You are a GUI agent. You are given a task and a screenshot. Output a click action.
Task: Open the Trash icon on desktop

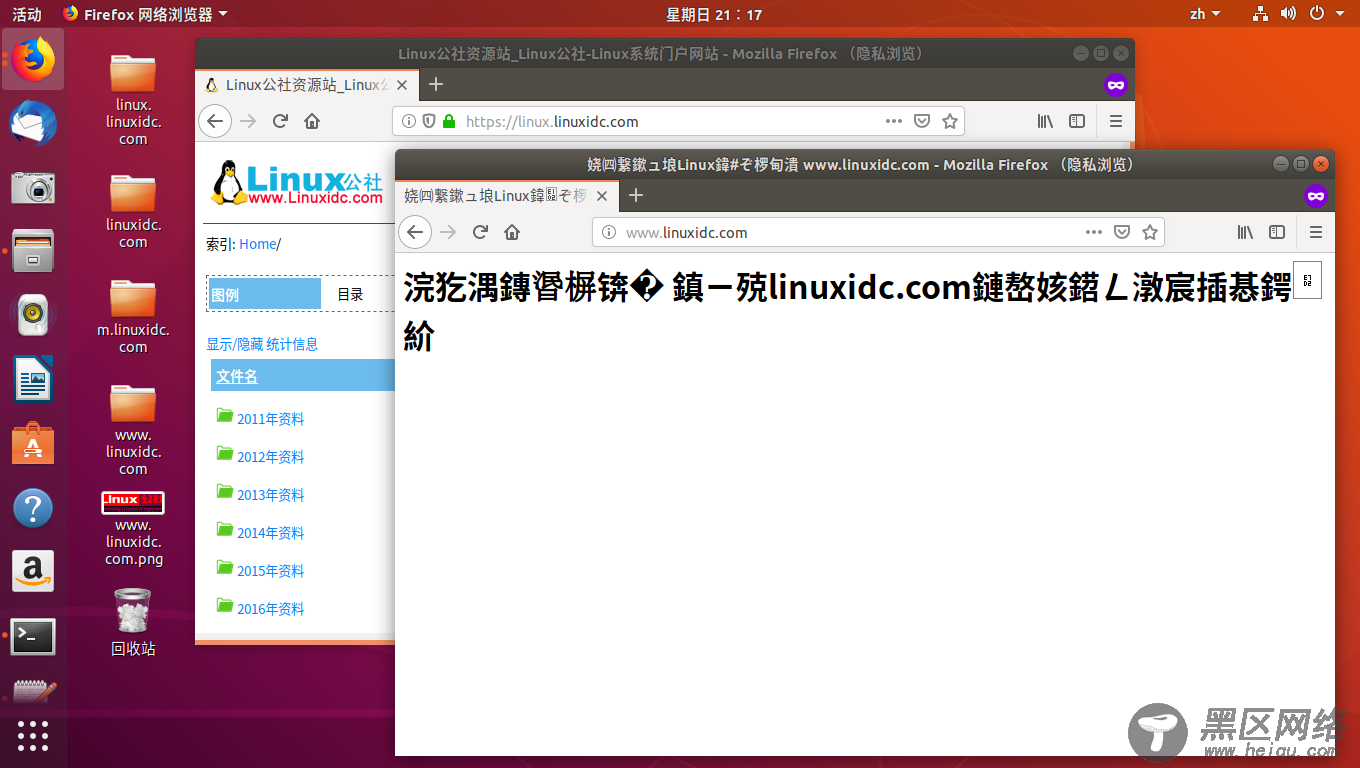(133, 621)
